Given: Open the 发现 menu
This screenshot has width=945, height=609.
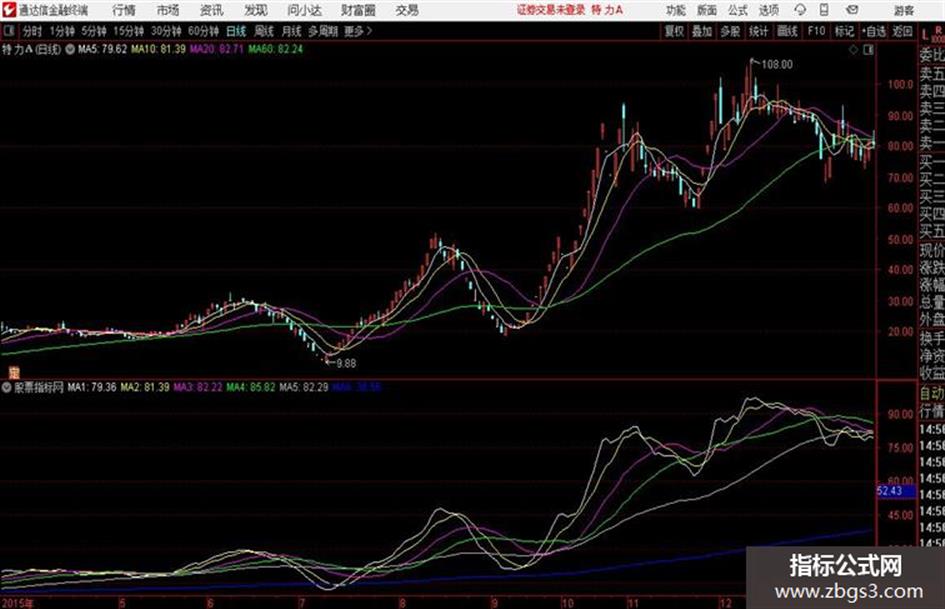Looking at the screenshot, I should click(x=256, y=10).
